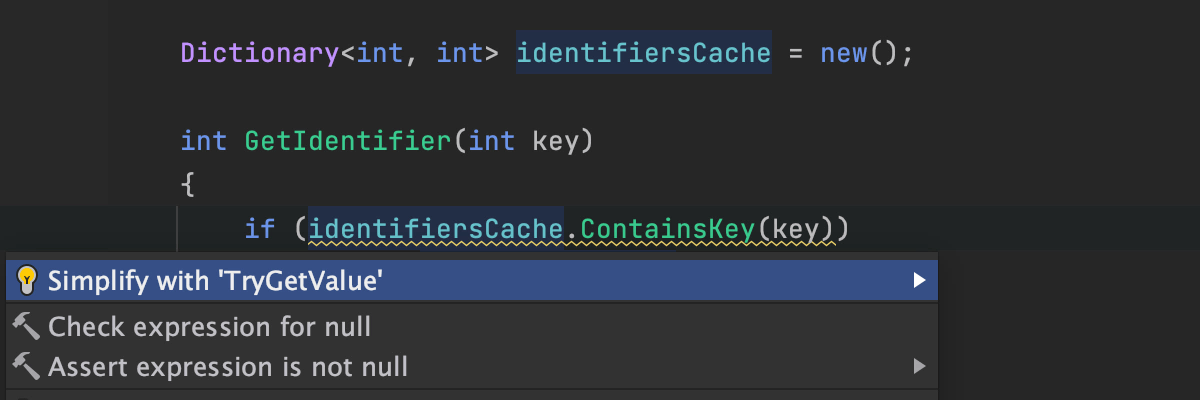Choose Check expression for null
The width and height of the screenshot is (1200, 400).
pyautogui.click(x=209, y=327)
